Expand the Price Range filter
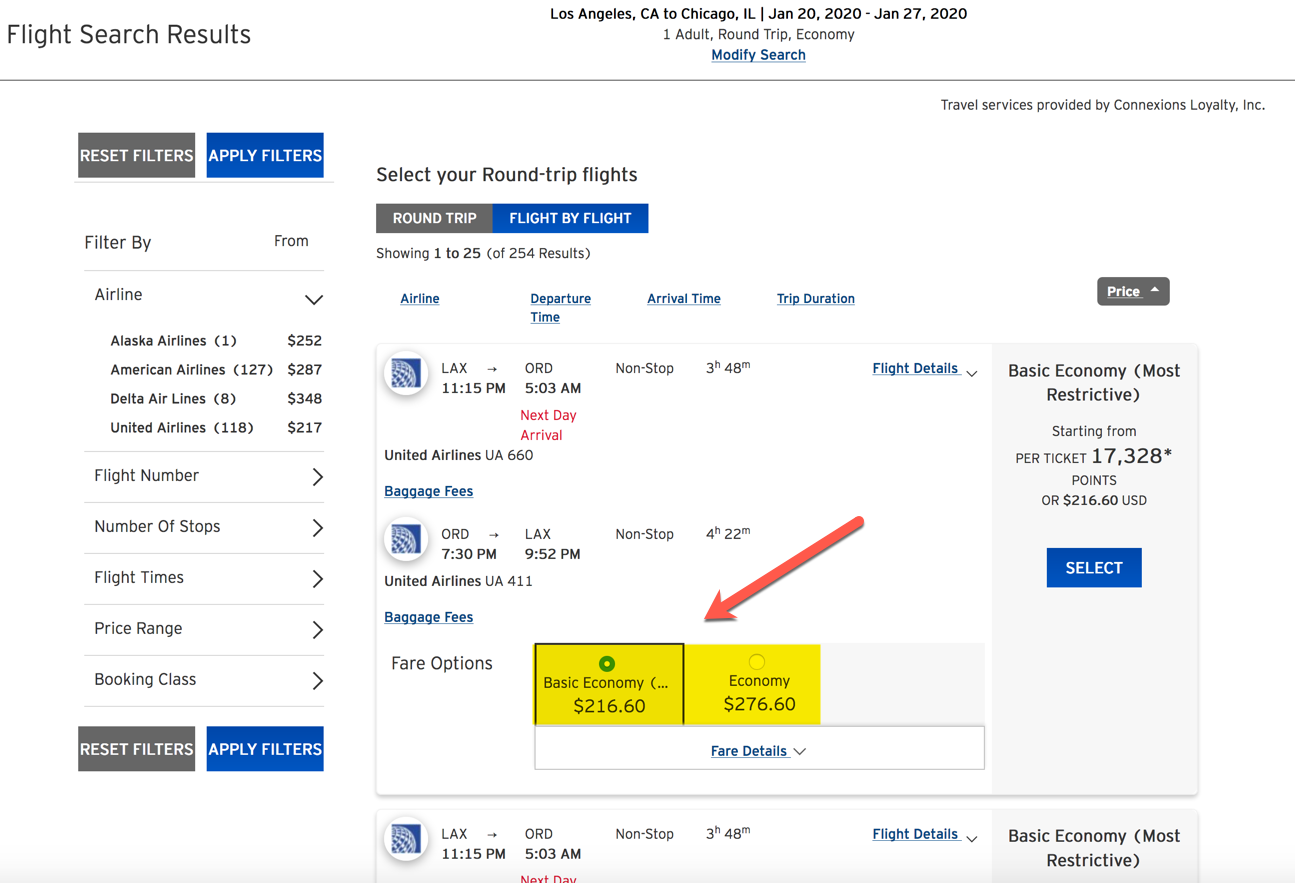 318,630
